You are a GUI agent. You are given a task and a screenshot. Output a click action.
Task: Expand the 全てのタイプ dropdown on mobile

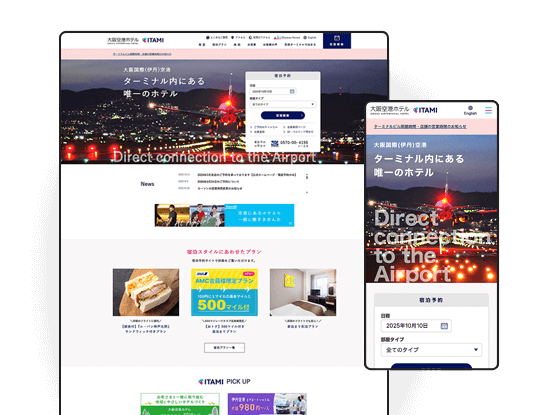coord(431,350)
